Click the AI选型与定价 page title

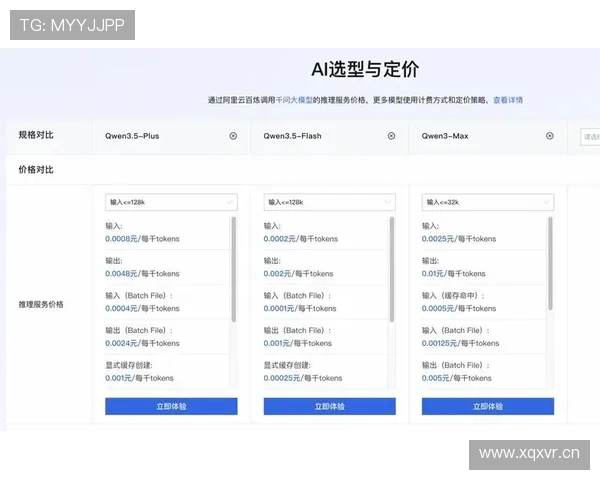365,70
